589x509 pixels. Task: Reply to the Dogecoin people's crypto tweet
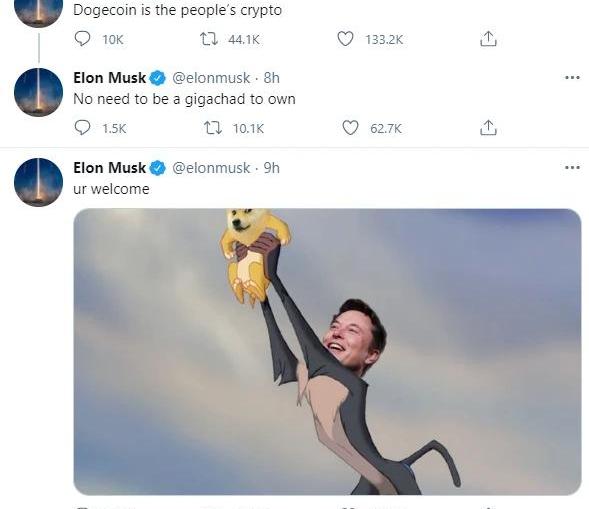click(82, 39)
